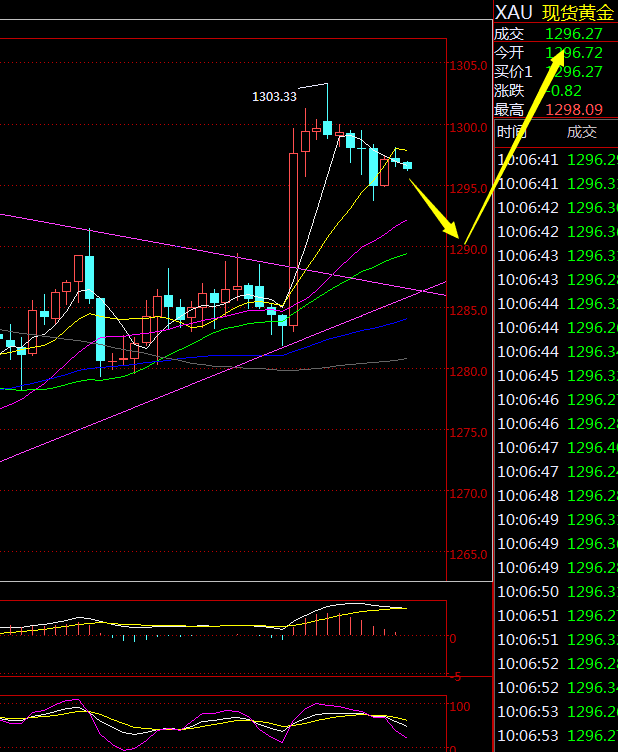
Task: Select the cyan candle topping at 1303.33
Action: [x=327, y=128]
